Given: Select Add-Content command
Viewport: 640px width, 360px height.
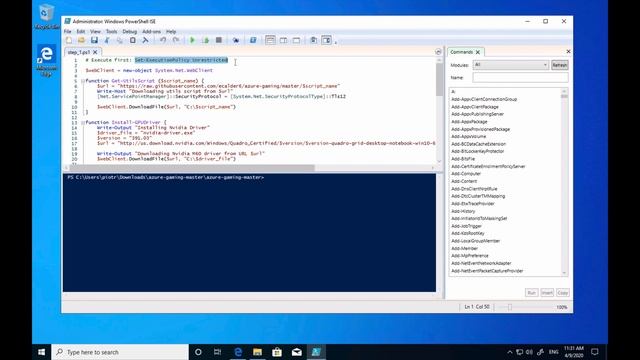Looking at the screenshot, I should point(464,181).
